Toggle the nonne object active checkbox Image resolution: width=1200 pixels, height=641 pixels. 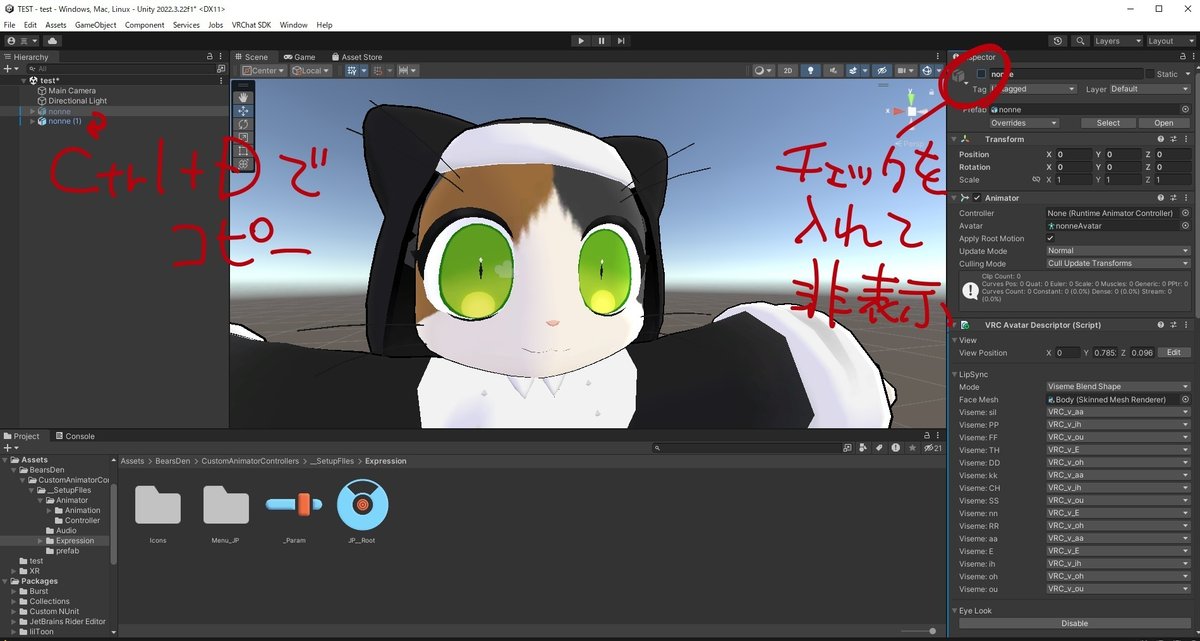[982, 74]
